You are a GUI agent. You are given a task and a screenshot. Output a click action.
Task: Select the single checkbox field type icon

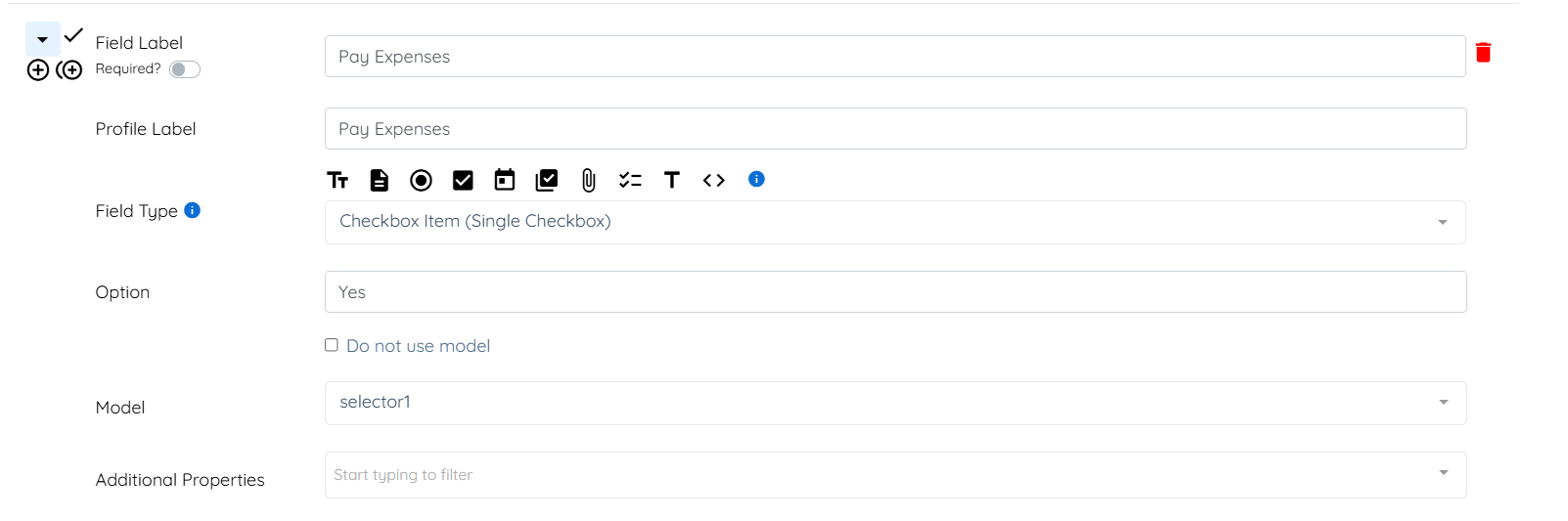coord(463,180)
